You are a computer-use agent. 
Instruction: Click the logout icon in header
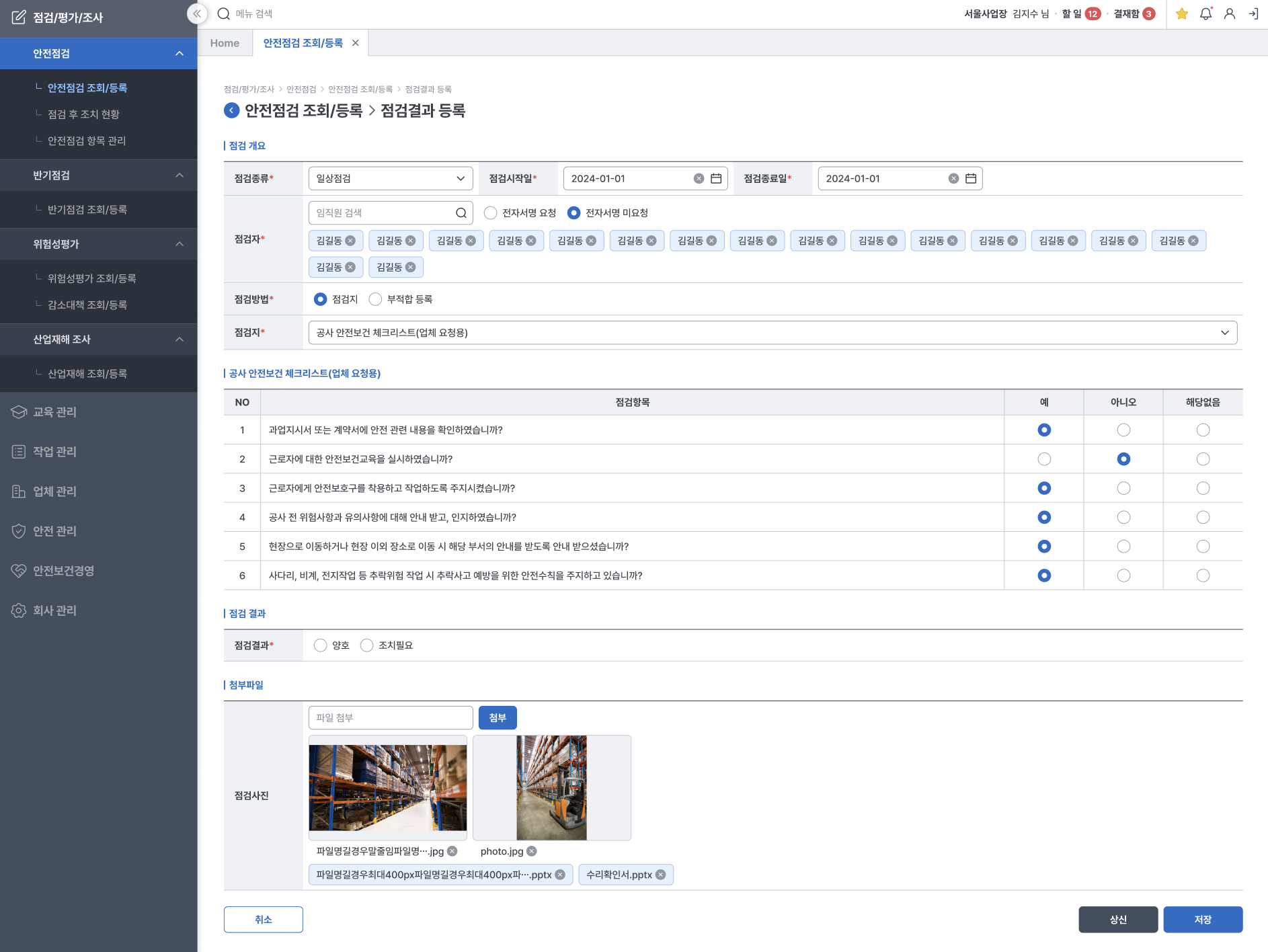[x=1254, y=14]
